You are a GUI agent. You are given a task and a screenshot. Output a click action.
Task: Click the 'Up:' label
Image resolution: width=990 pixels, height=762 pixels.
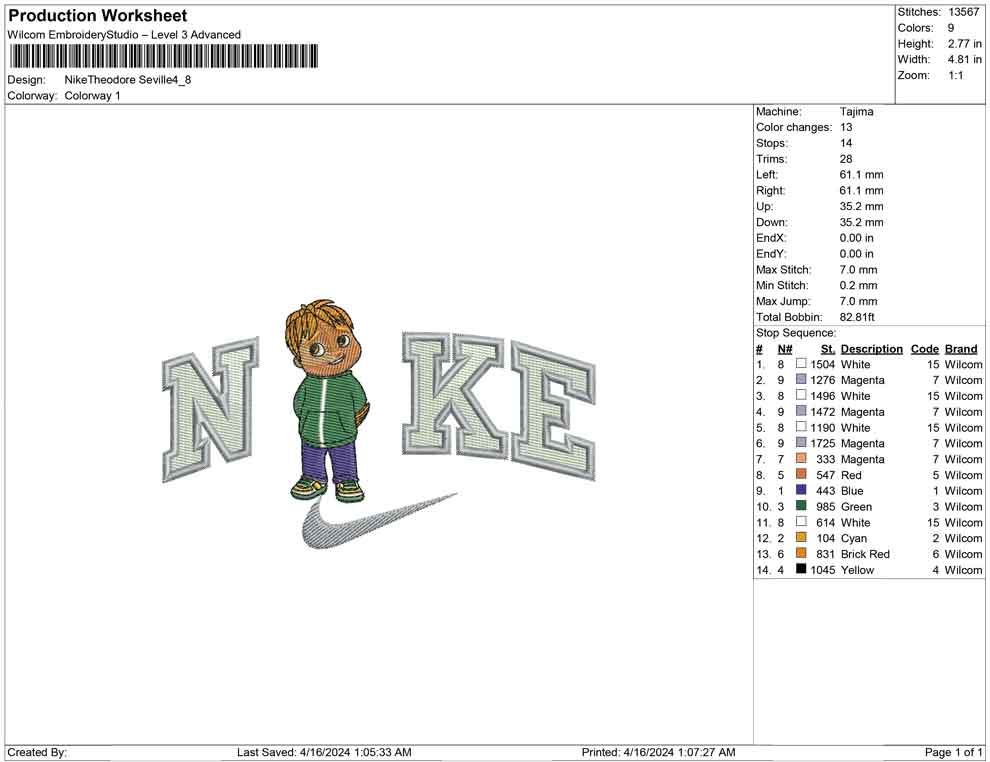coord(764,206)
